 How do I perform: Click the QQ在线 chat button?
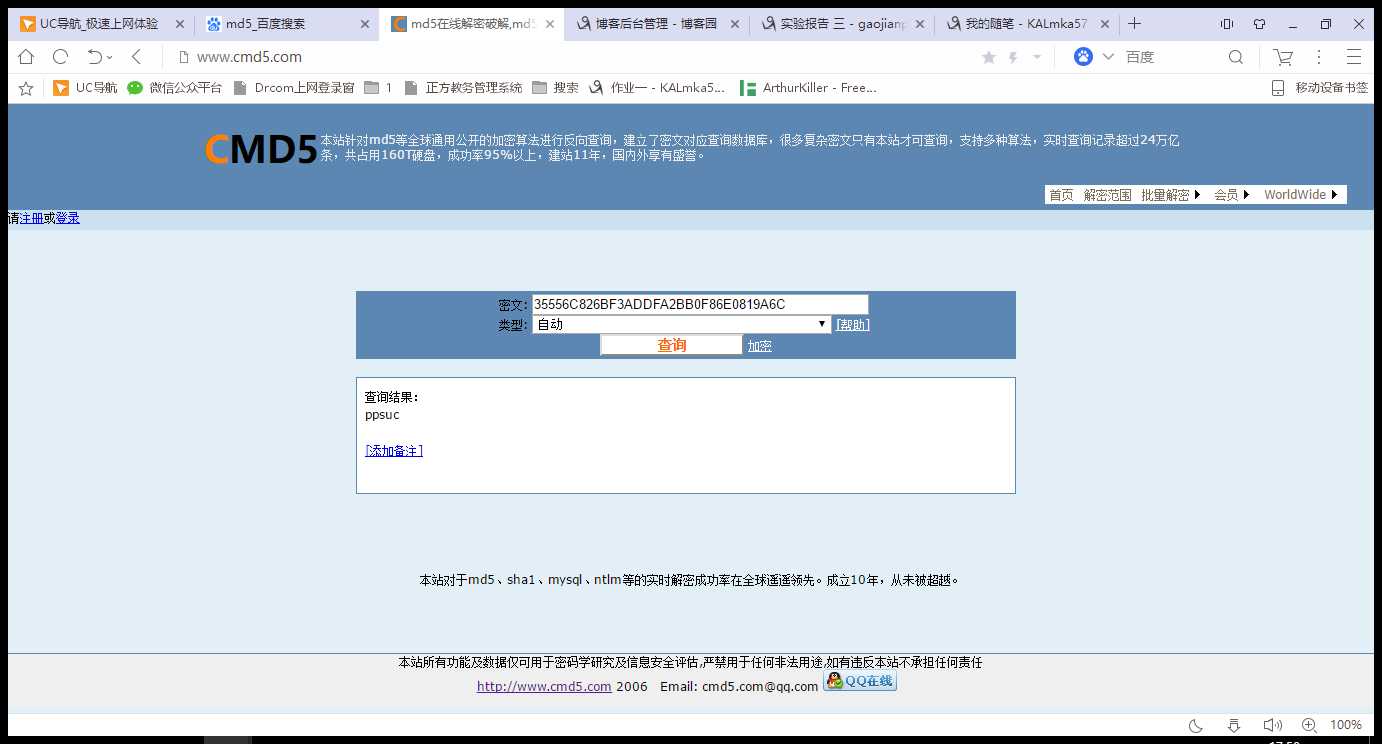point(860,681)
